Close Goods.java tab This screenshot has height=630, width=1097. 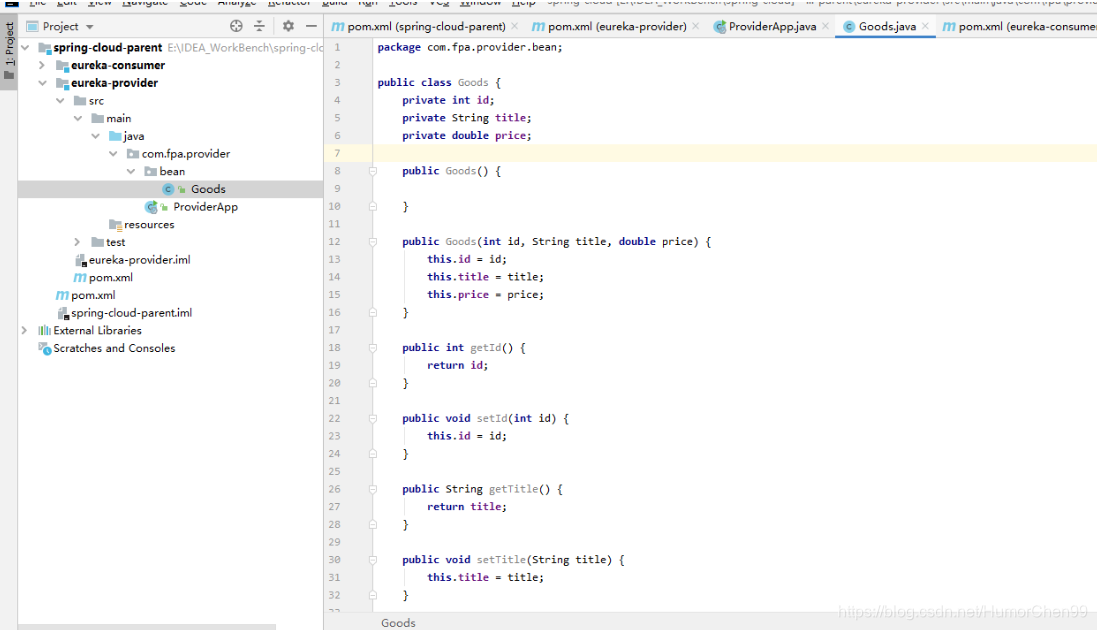(x=925, y=26)
